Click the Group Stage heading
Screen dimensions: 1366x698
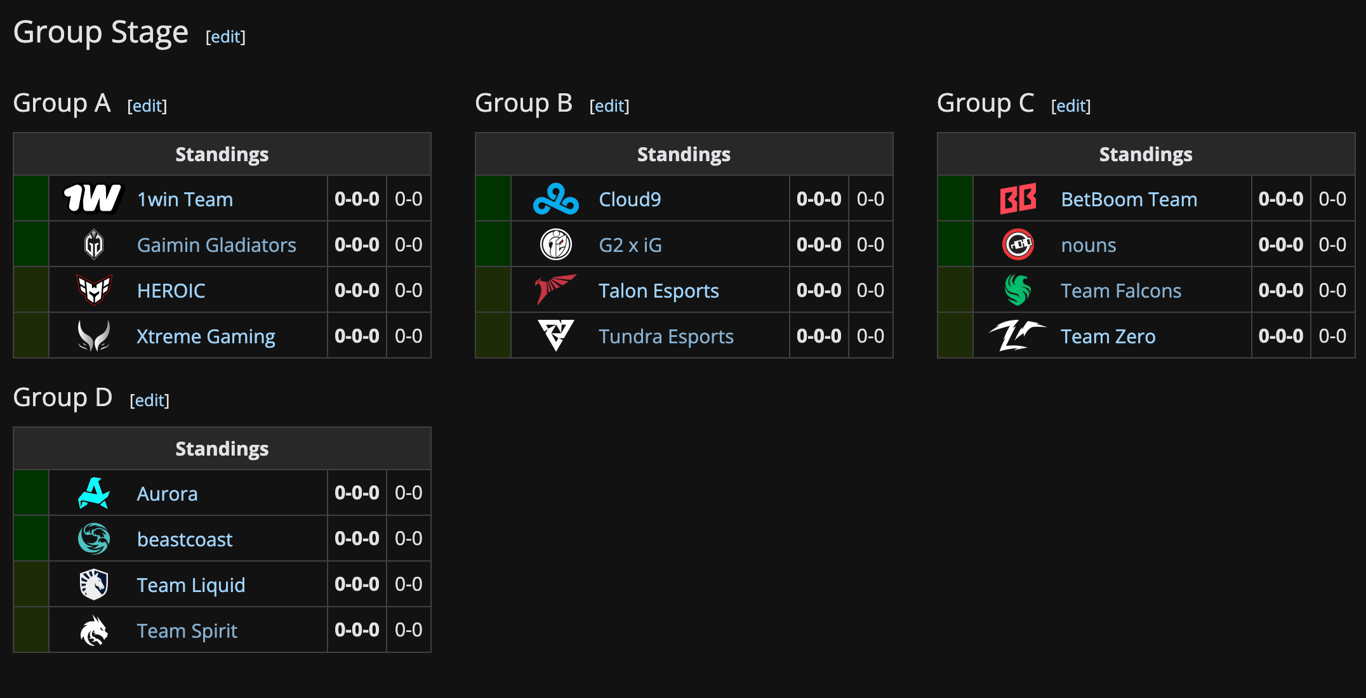pyautogui.click(x=101, y=32)
